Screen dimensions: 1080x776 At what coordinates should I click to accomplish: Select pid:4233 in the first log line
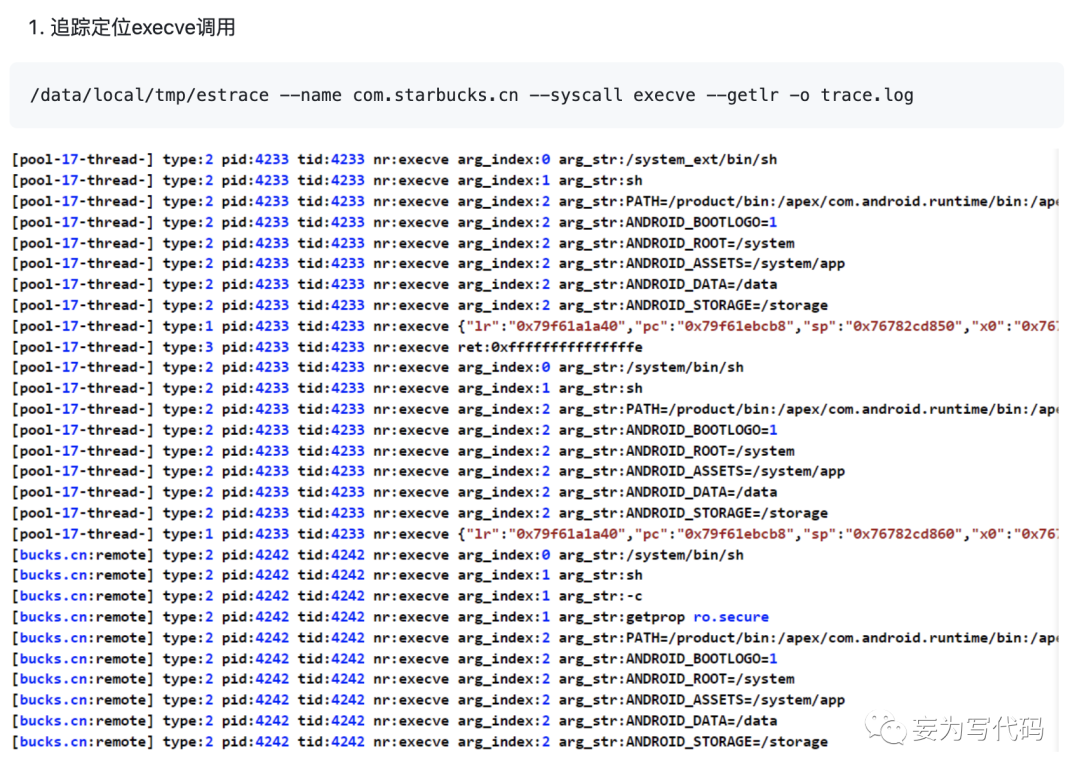(x=256, y=159)
